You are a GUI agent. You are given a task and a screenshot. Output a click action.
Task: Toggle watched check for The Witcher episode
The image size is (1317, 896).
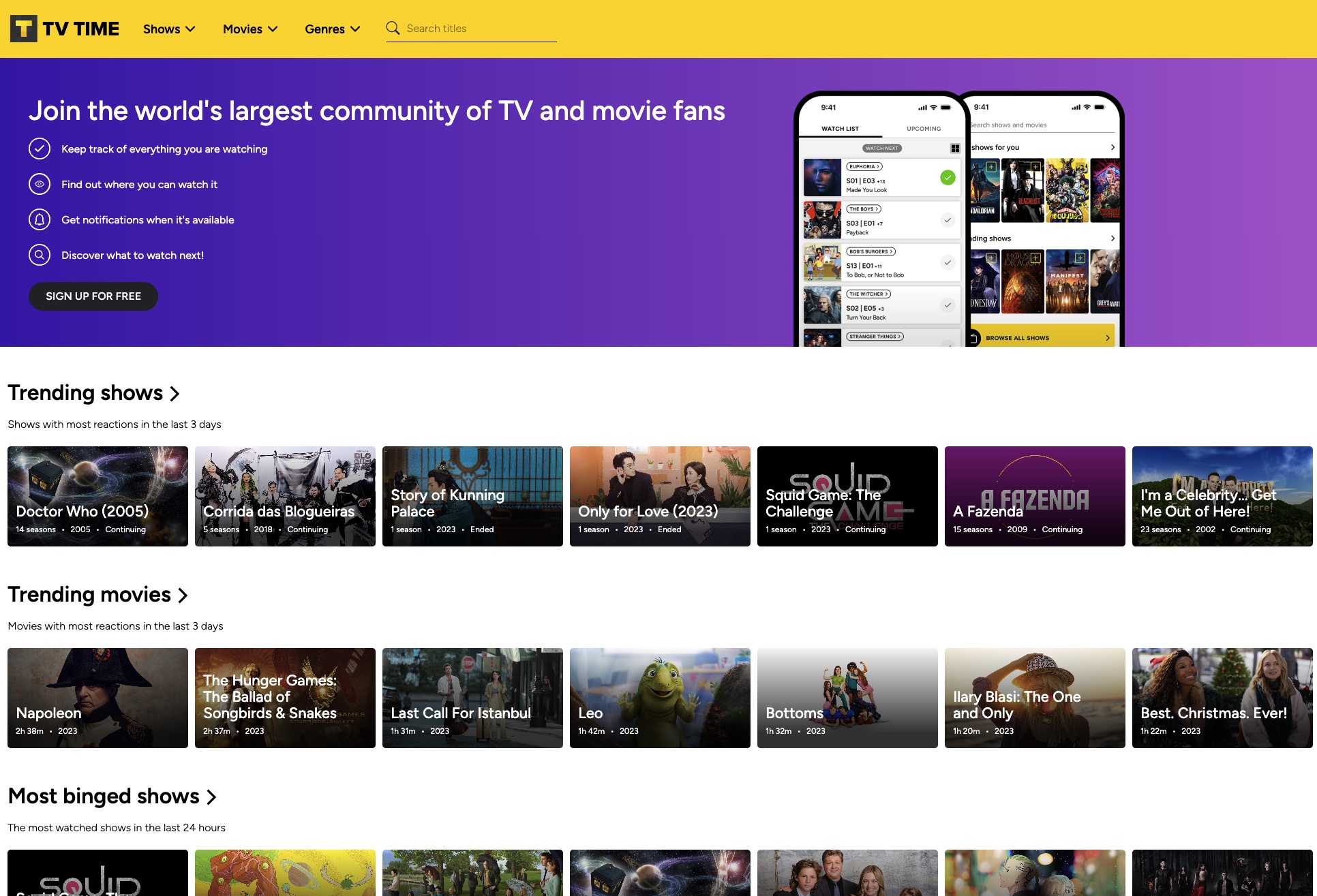point(948,305)
